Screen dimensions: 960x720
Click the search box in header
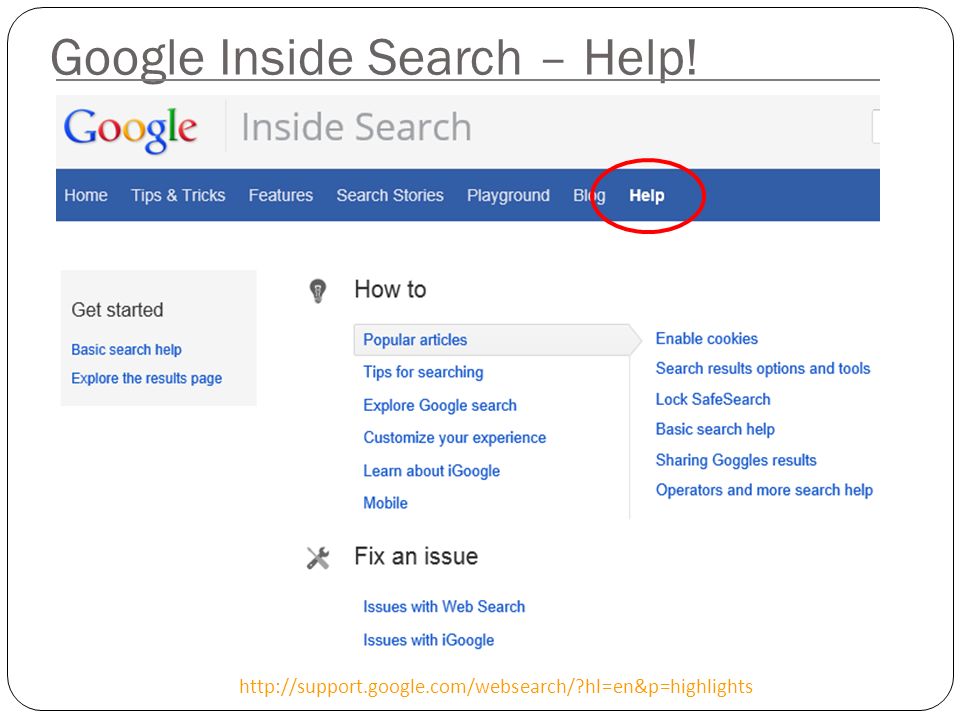click(876, 127)
